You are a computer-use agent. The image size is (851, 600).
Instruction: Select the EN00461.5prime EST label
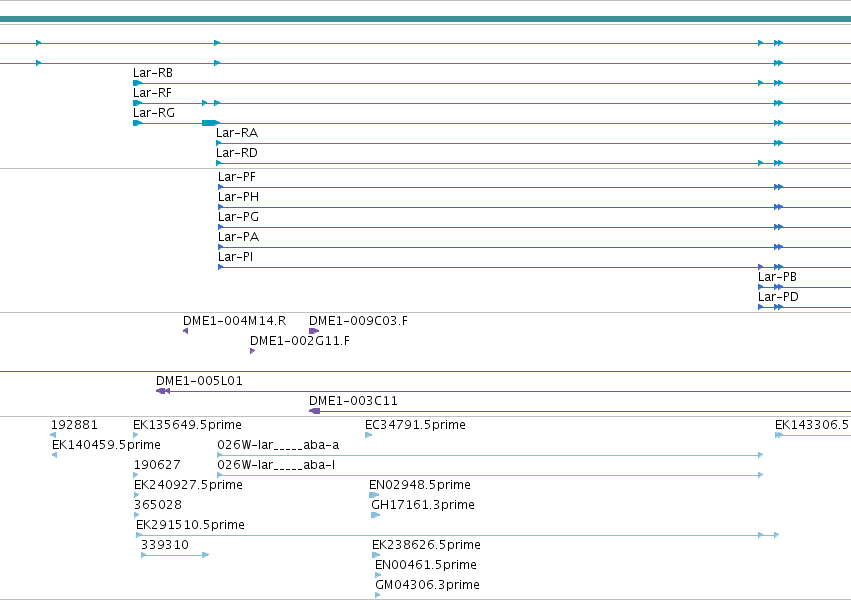coord(426,566)
